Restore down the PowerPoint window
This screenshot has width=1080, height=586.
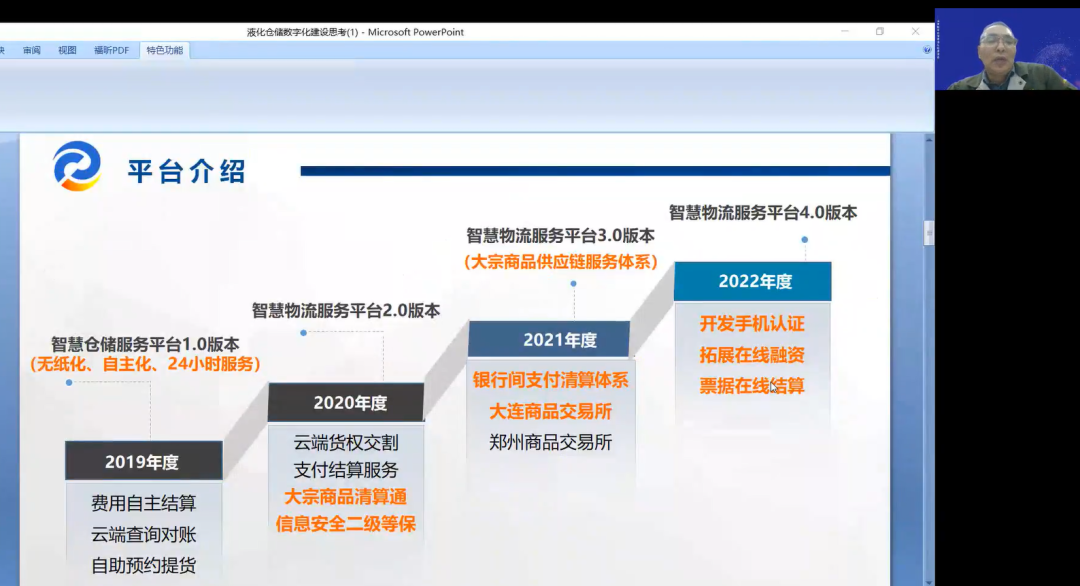point(880,32)
